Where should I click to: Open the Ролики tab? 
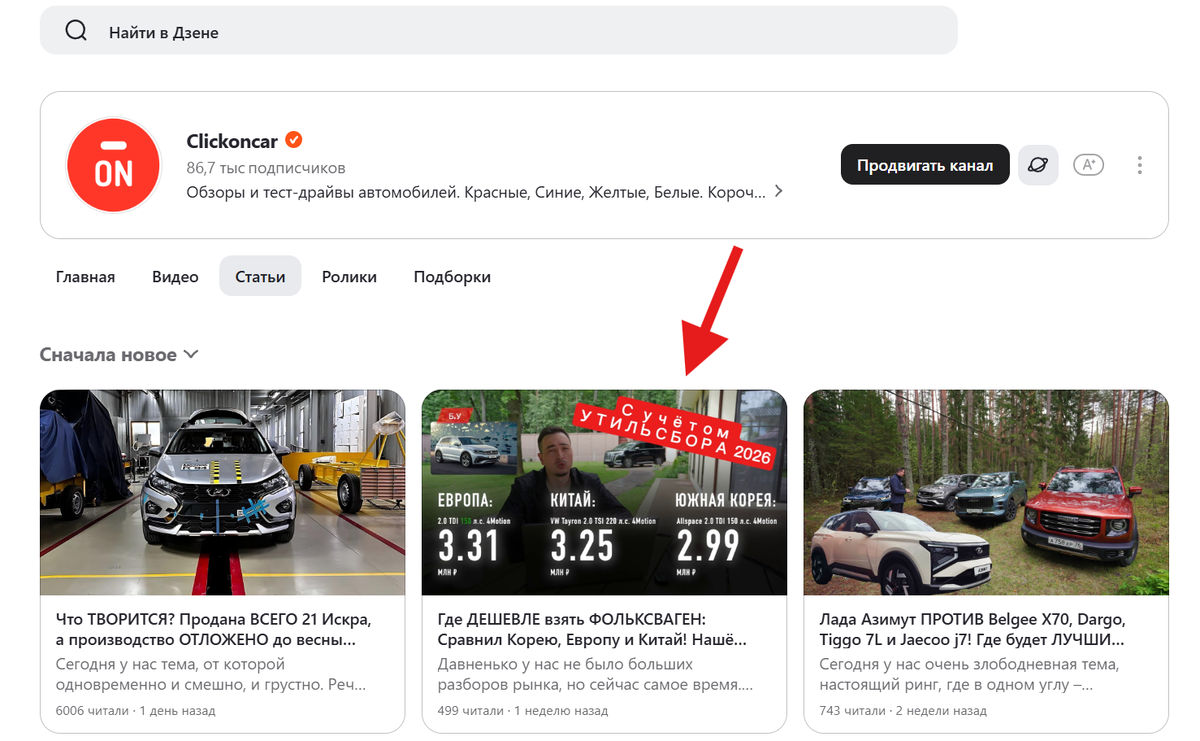(x=349, y=277)
